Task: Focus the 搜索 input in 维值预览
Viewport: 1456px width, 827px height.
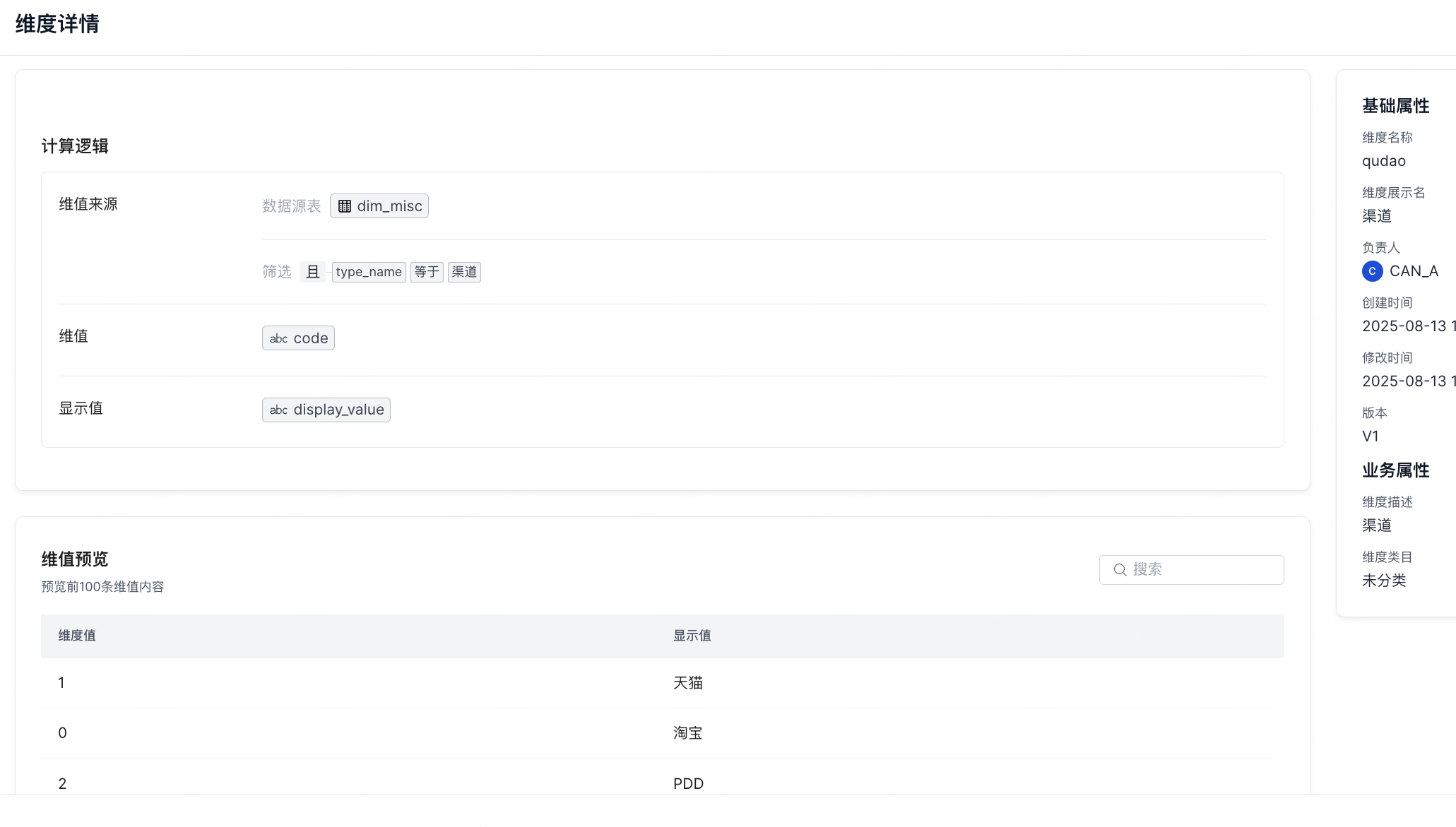Action: [1201, 570]
